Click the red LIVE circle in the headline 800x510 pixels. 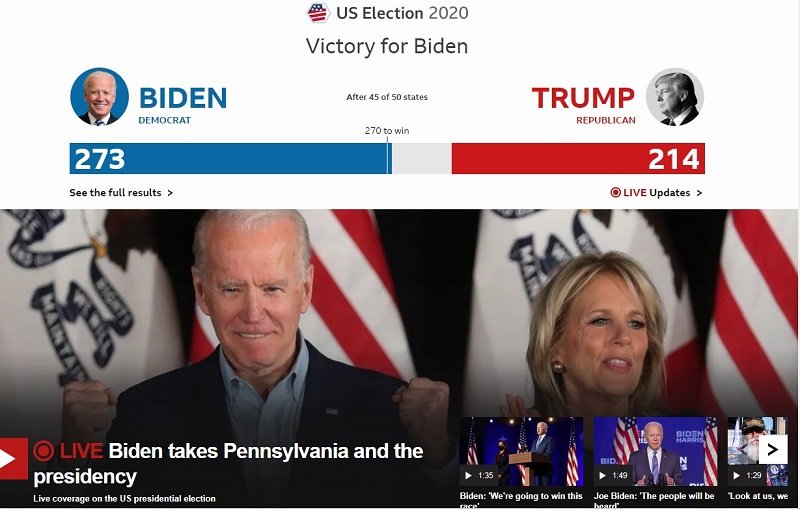pyautogui.click(x=44, y=451)
